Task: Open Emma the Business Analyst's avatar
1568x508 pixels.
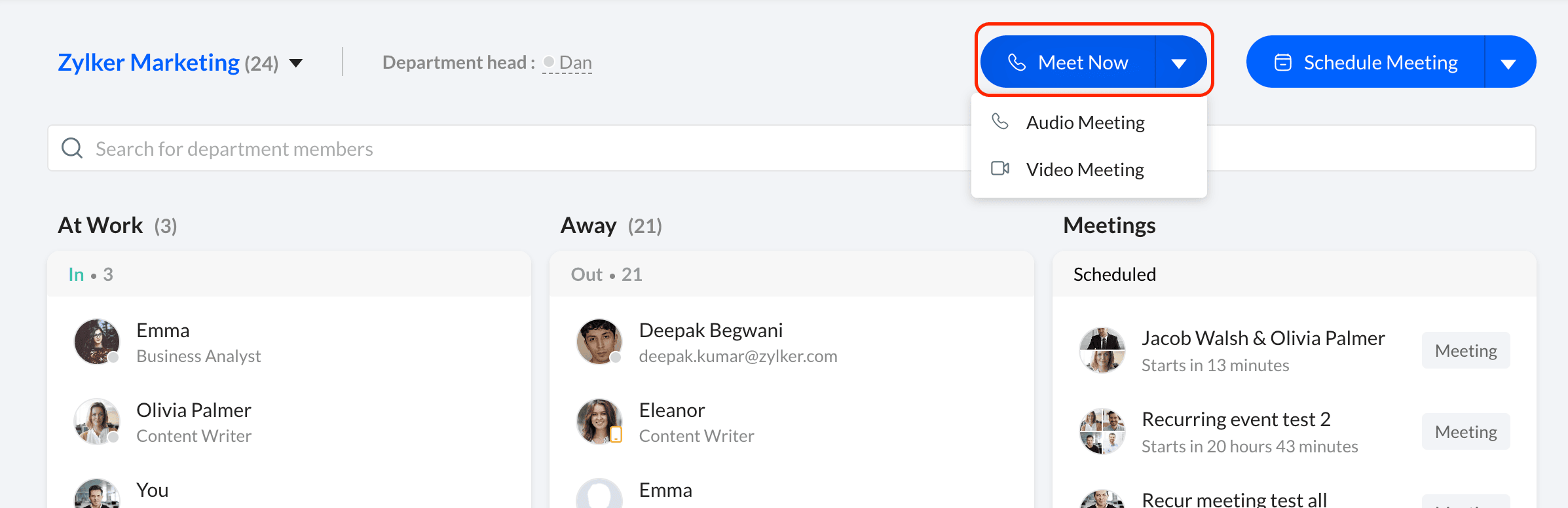Action: (97, 342)
